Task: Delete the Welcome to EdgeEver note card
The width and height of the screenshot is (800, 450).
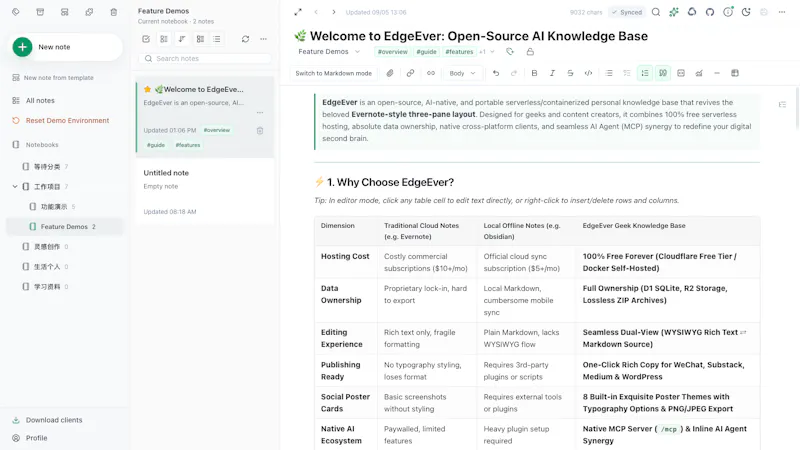Action: [260, 131]
